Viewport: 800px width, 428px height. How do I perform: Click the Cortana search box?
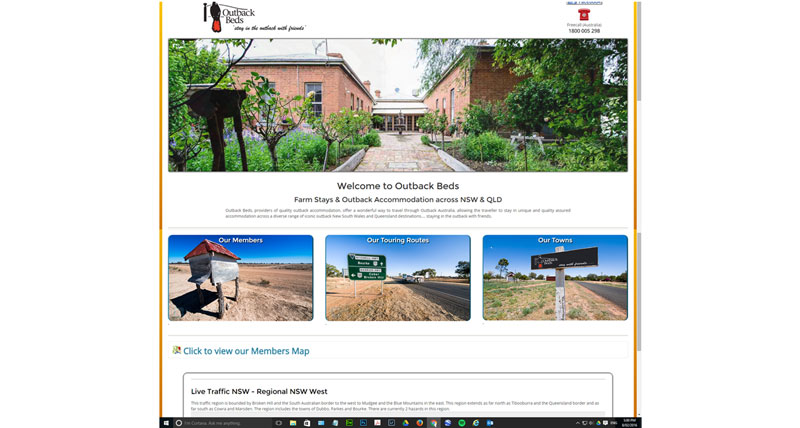tap(220, 423)
